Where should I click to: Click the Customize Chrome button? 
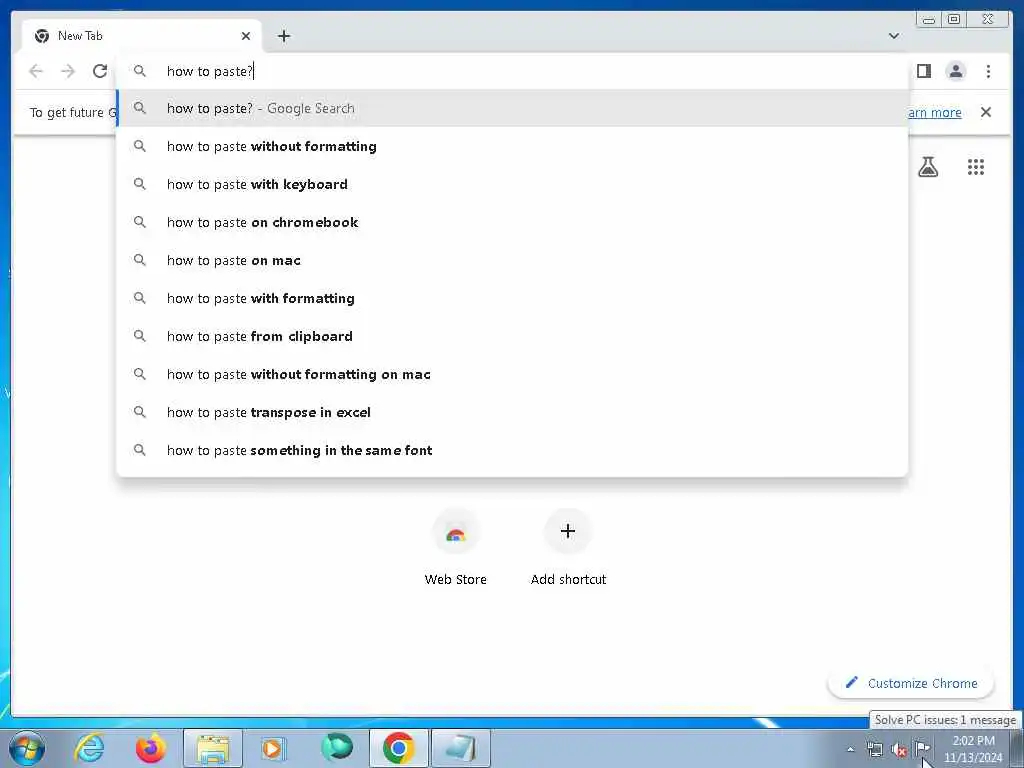coord(911,683)
